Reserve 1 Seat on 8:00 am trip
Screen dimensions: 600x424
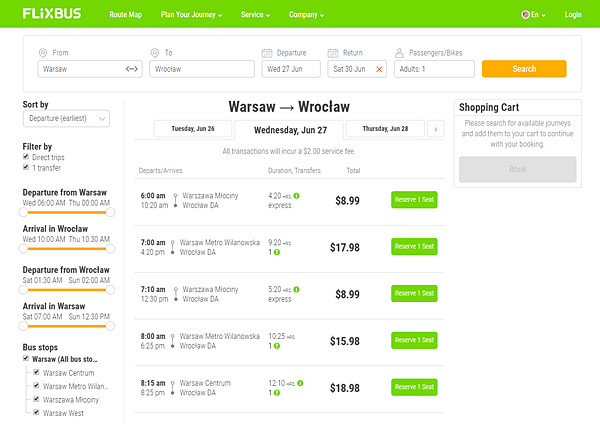click(414, 340)
